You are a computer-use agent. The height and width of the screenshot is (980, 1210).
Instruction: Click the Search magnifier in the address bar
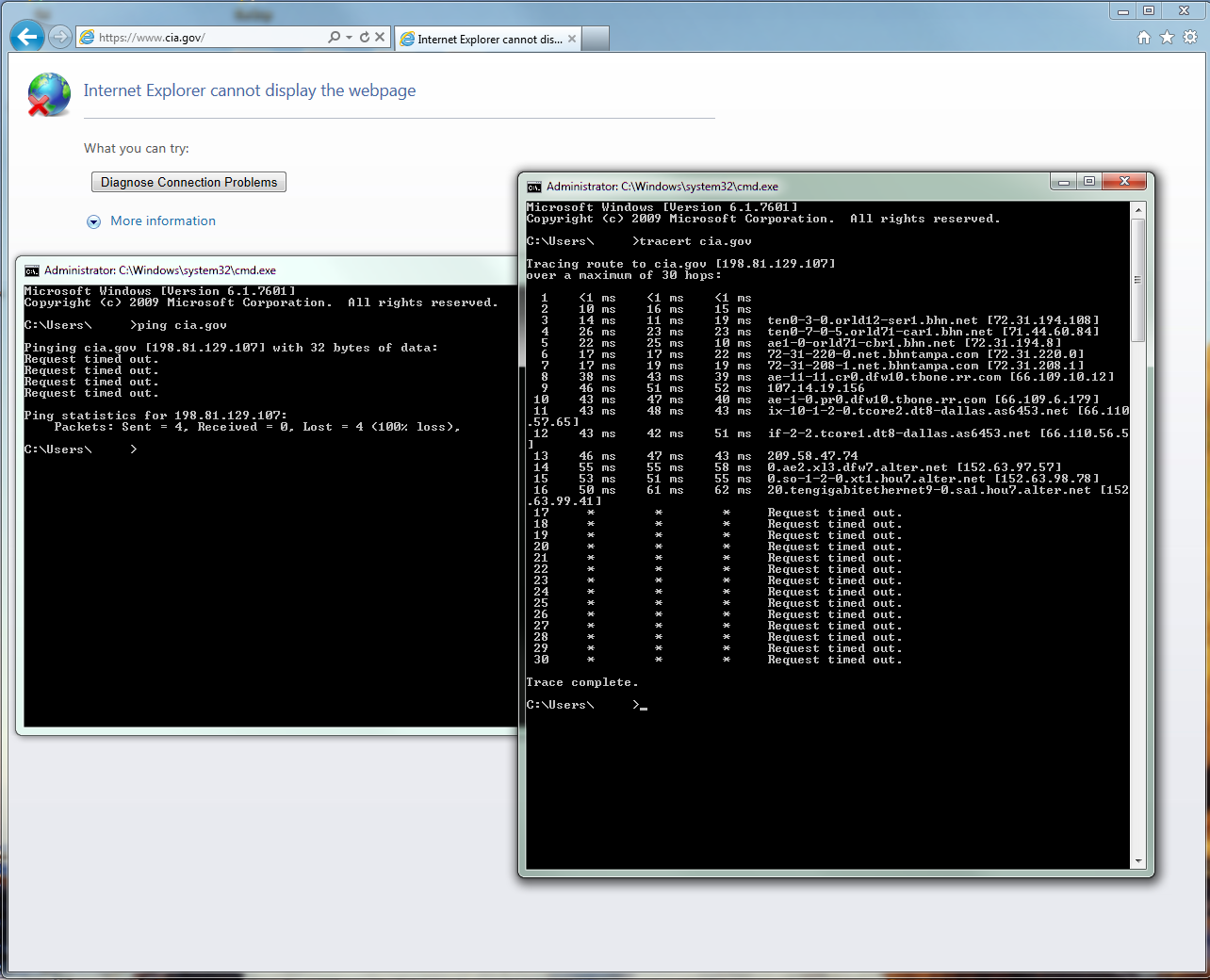(x=334, y=38)
